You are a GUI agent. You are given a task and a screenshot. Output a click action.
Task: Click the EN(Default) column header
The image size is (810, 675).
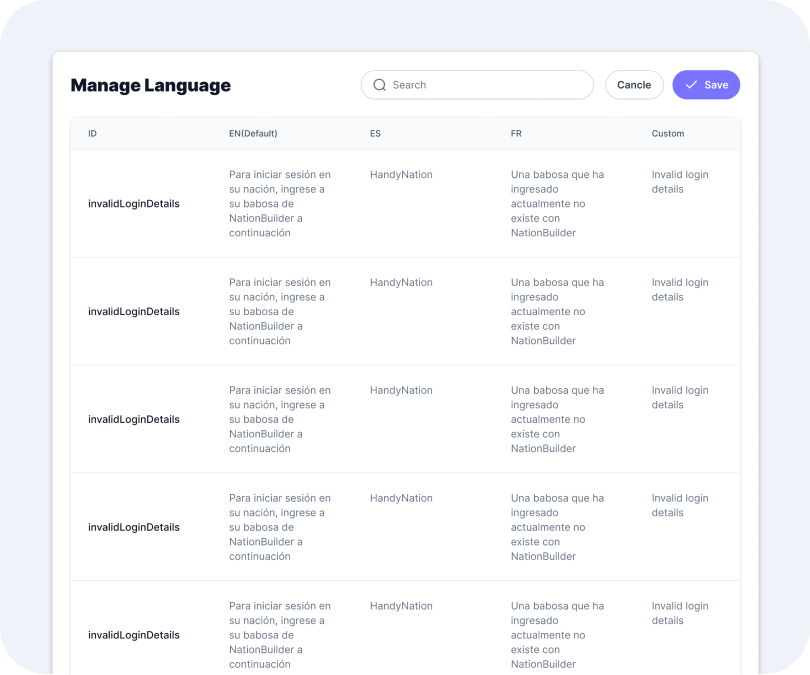tap(253, 134)
